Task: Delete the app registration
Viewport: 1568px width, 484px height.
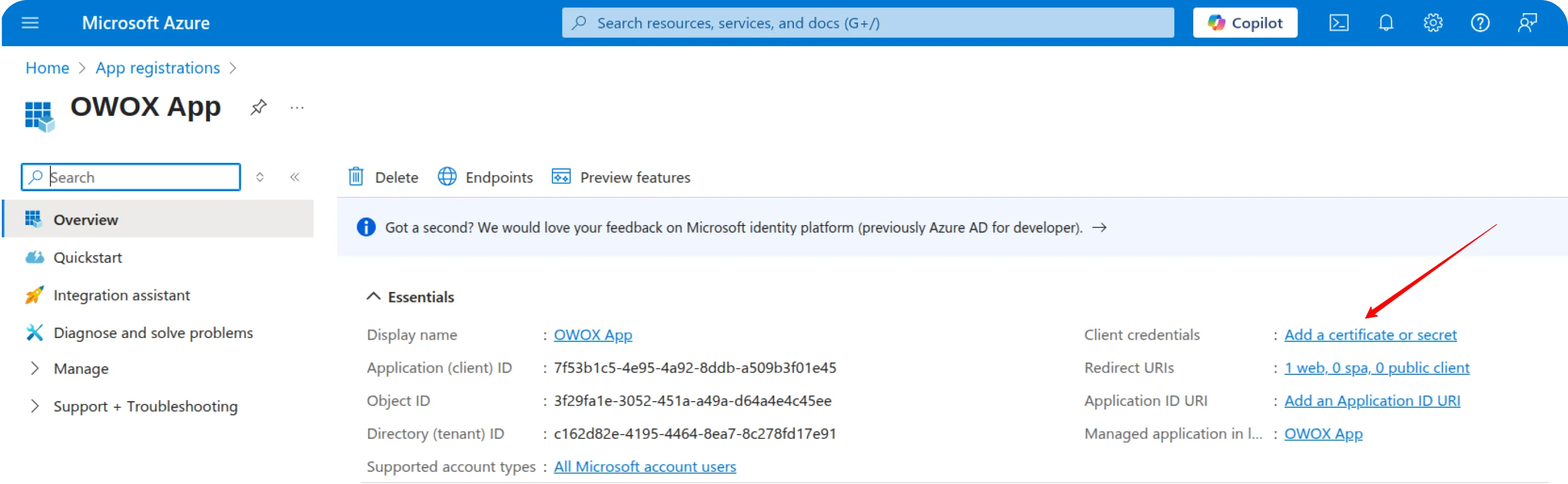Action: tap(383, 177)
